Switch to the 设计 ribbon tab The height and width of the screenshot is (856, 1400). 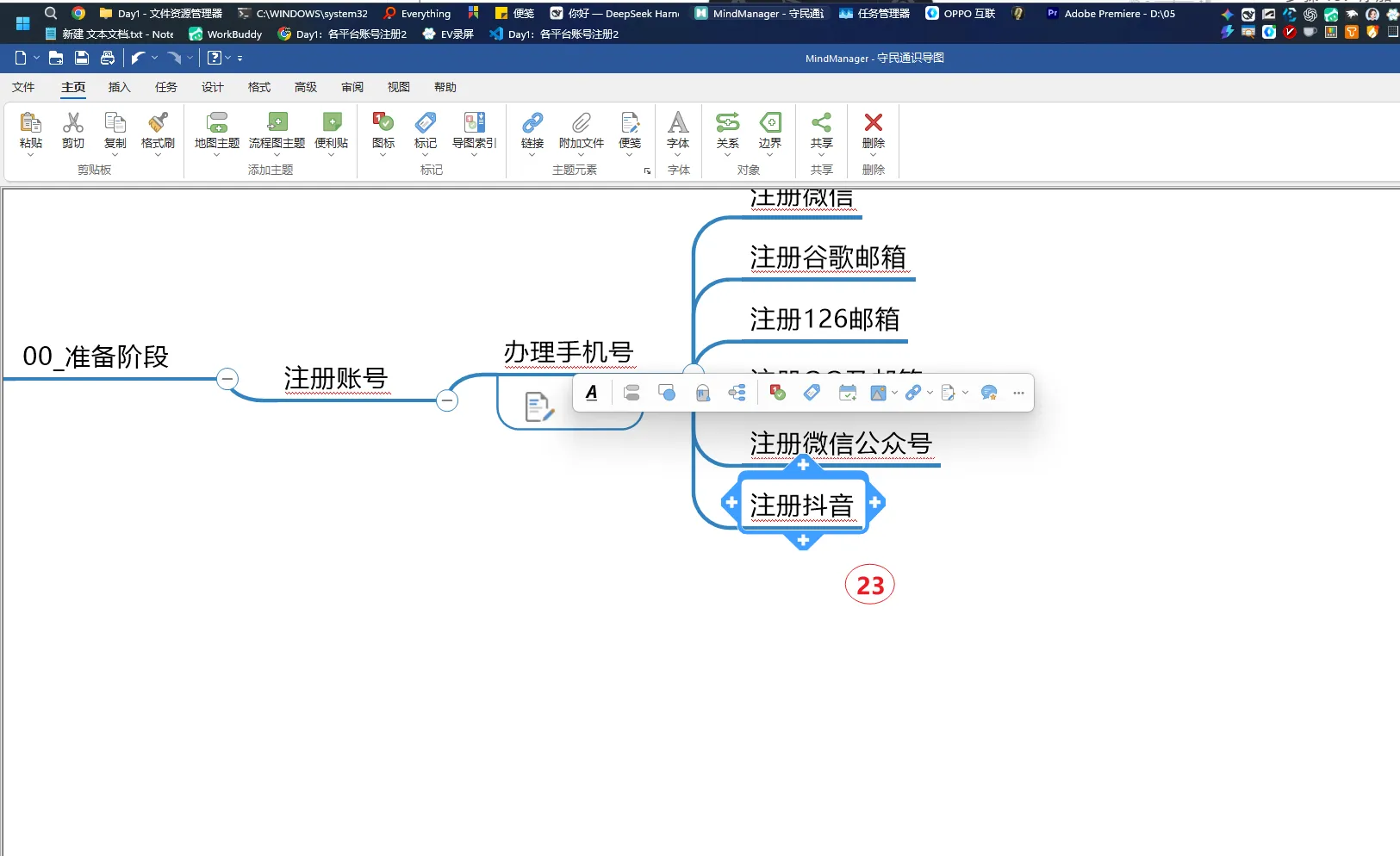[212, 87]
